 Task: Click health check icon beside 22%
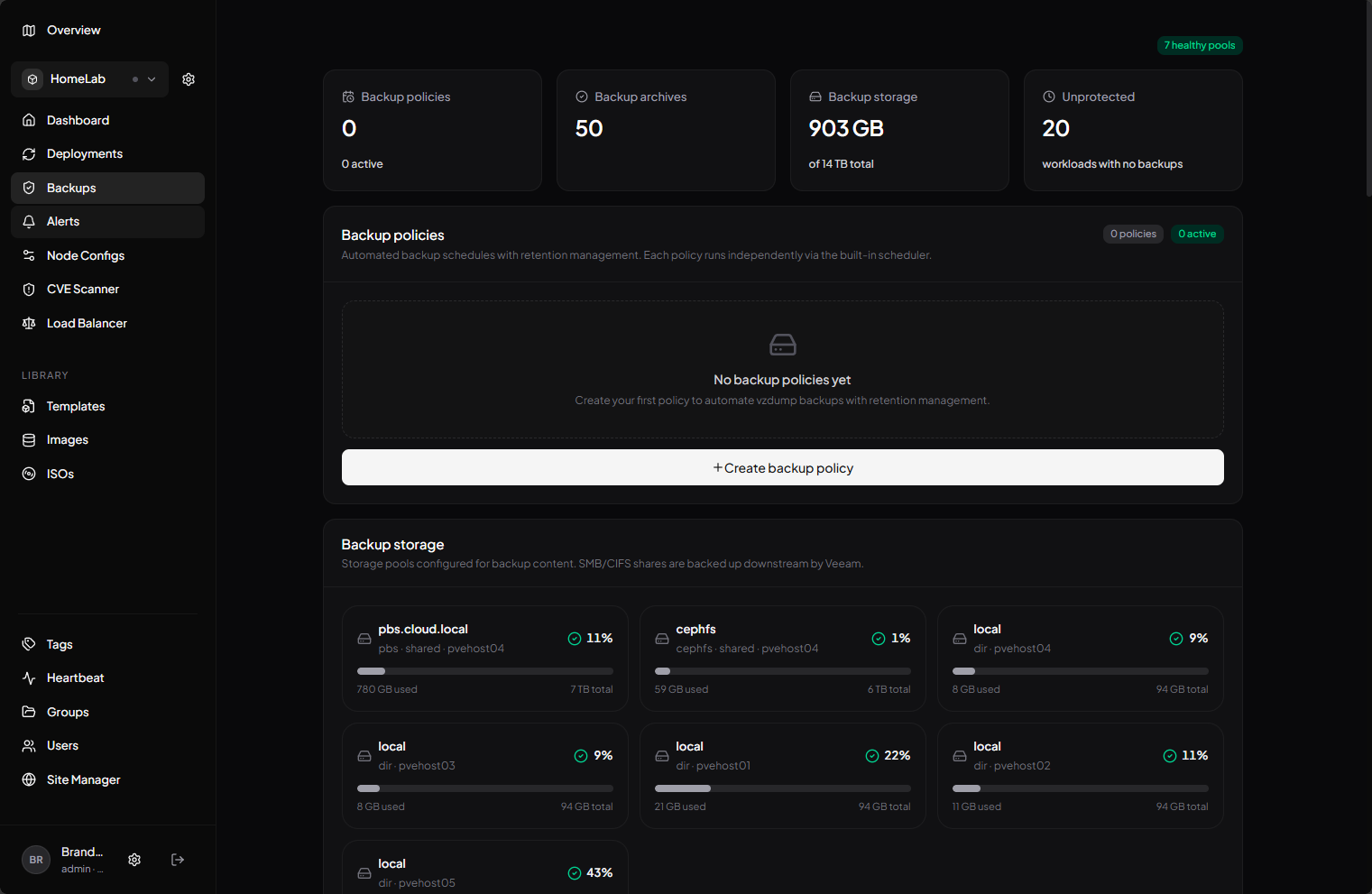(872, 756)
